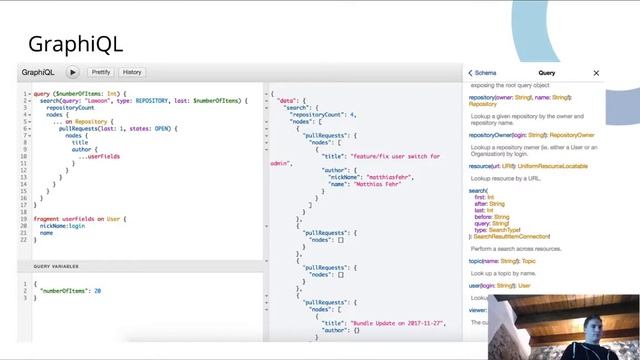The image size is (640, 360).
Task: Go back to Schema in docs
Action: [482, 73]
